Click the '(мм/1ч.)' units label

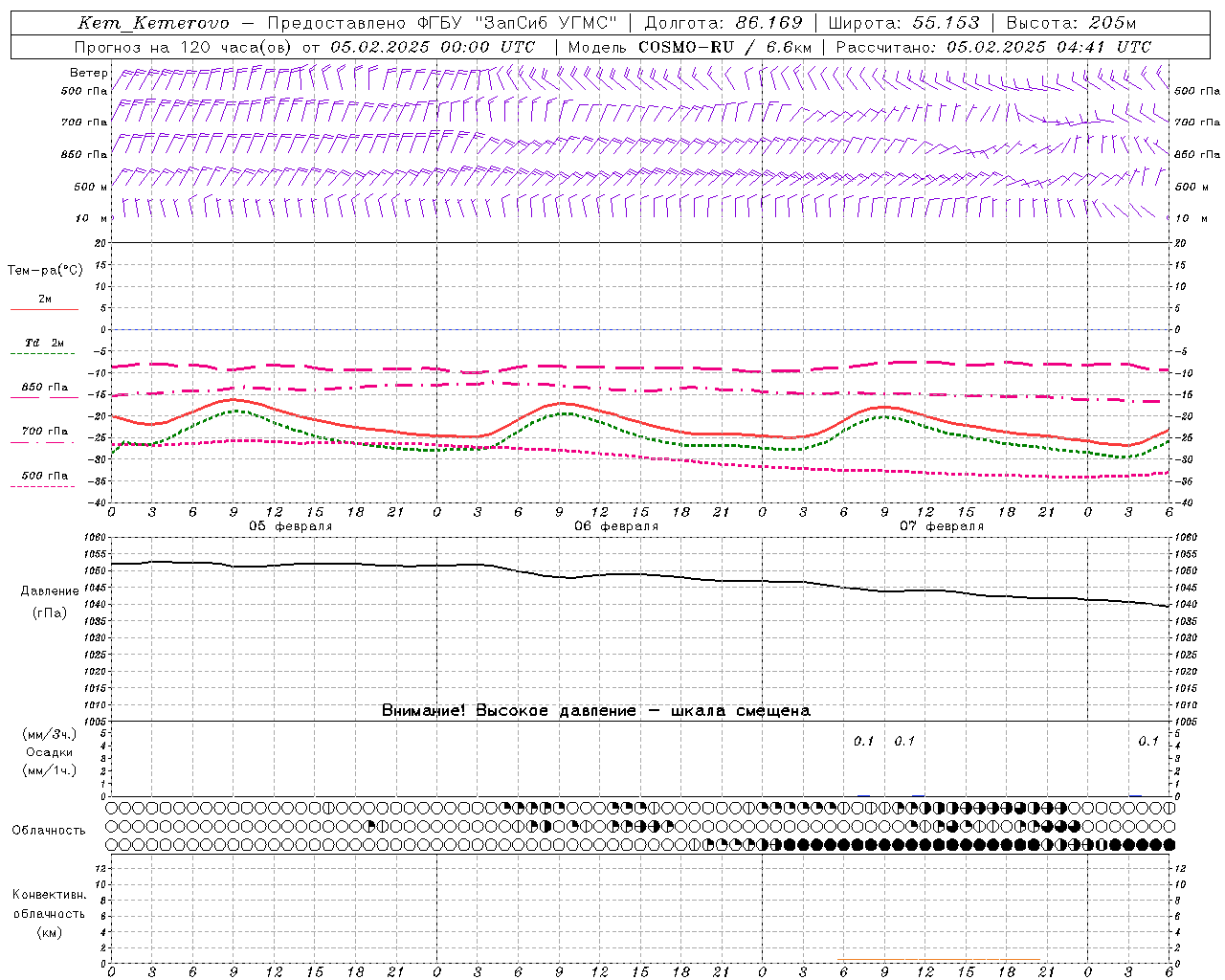click(x=50, y=770)
